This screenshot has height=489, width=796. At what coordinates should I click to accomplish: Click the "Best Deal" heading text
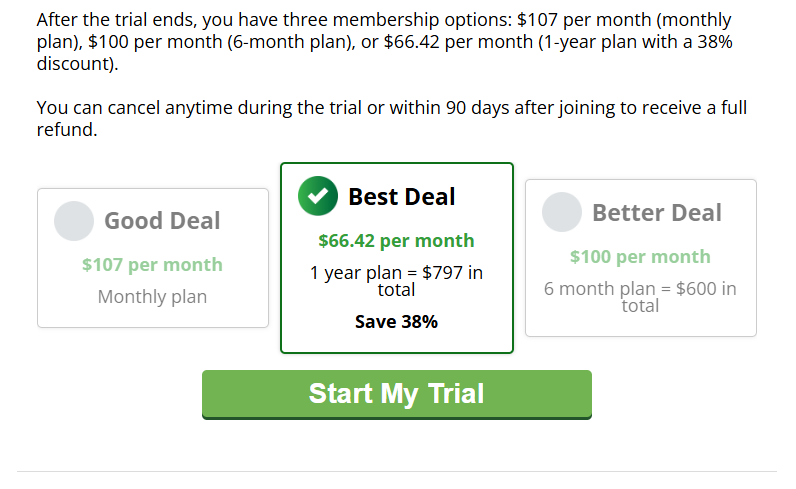click(x=401, y=197)
